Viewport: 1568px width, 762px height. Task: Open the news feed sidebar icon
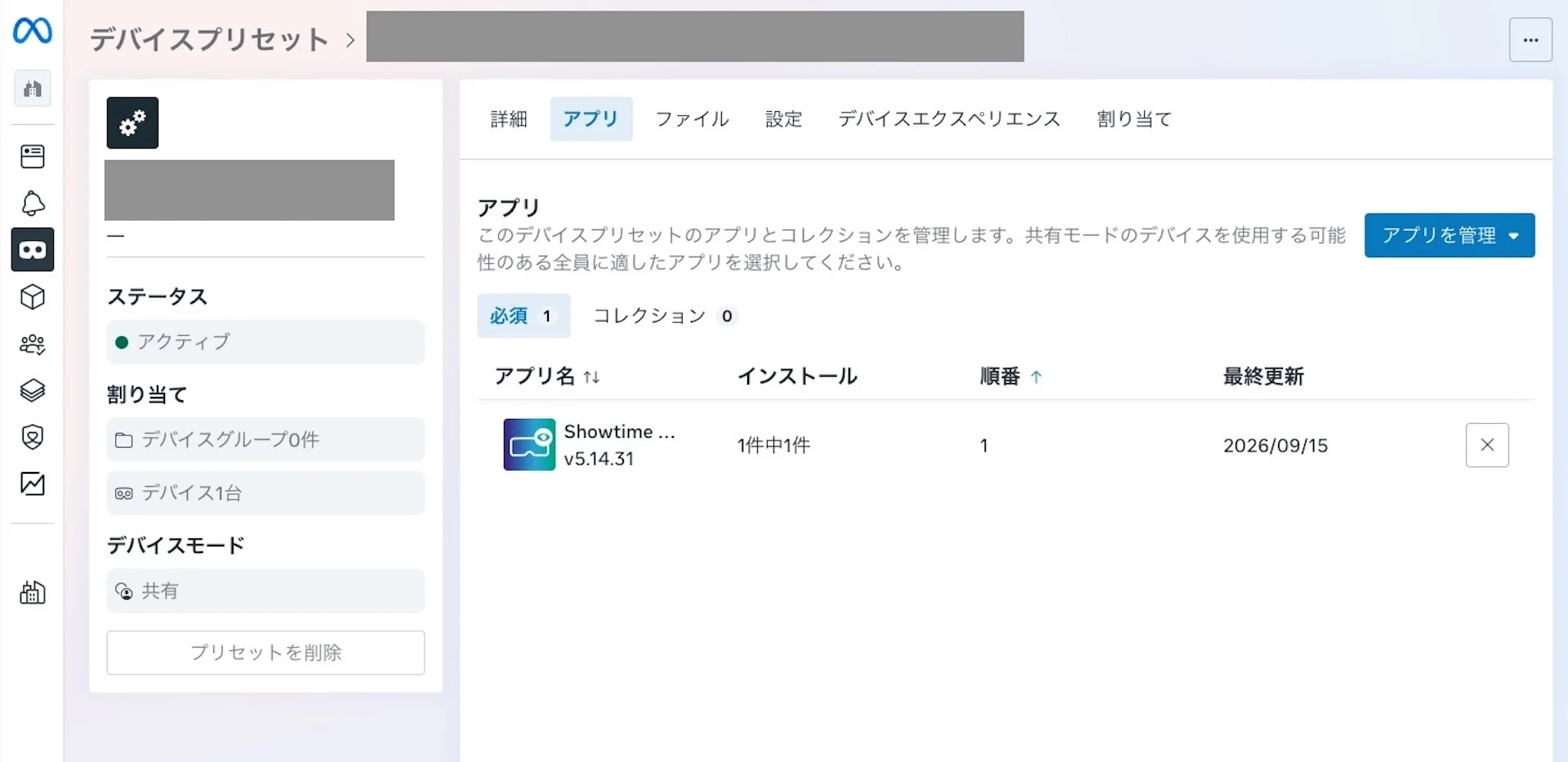(33, 156)
